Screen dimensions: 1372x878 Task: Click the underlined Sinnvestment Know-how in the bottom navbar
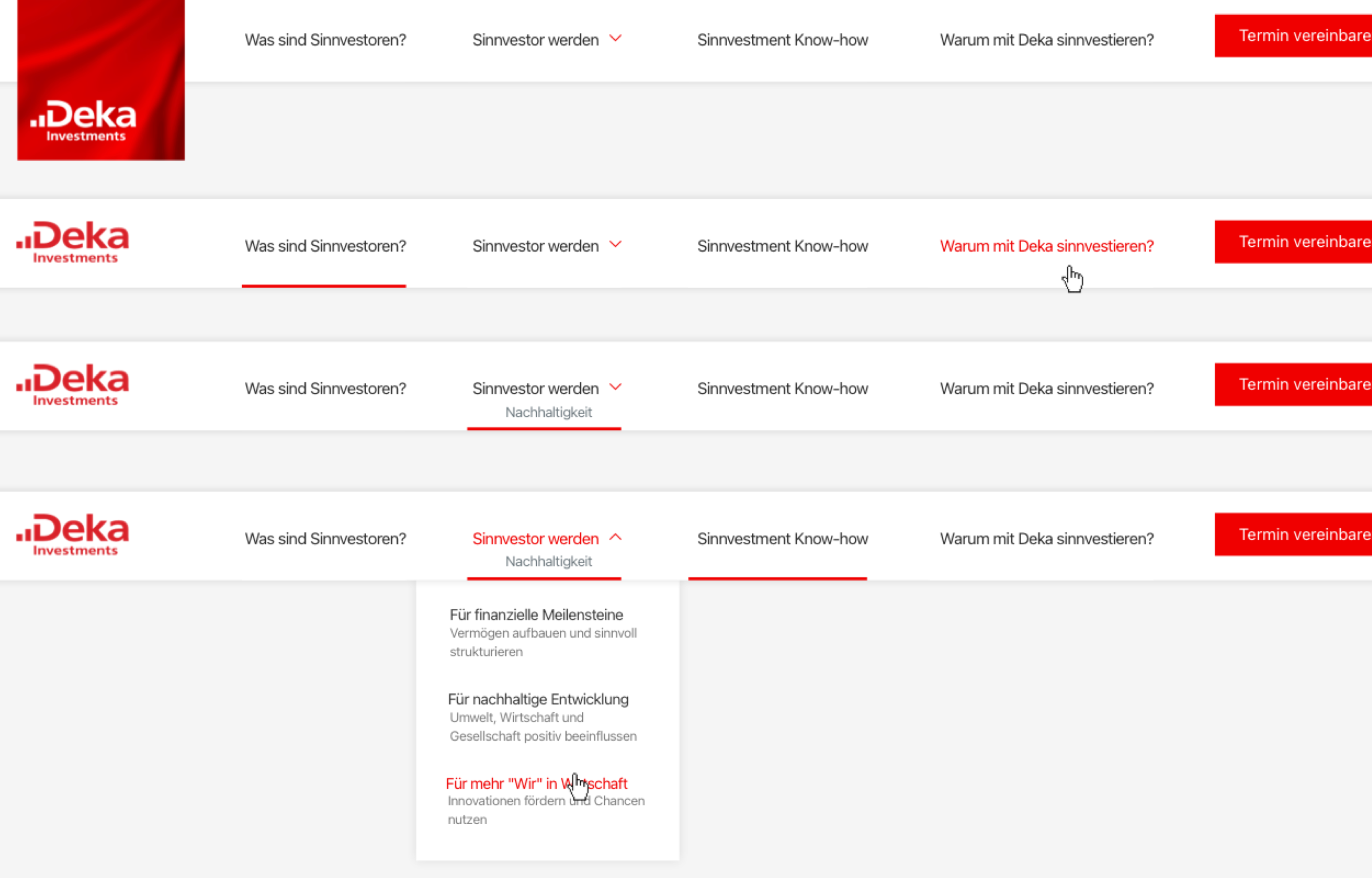point(783,539)
